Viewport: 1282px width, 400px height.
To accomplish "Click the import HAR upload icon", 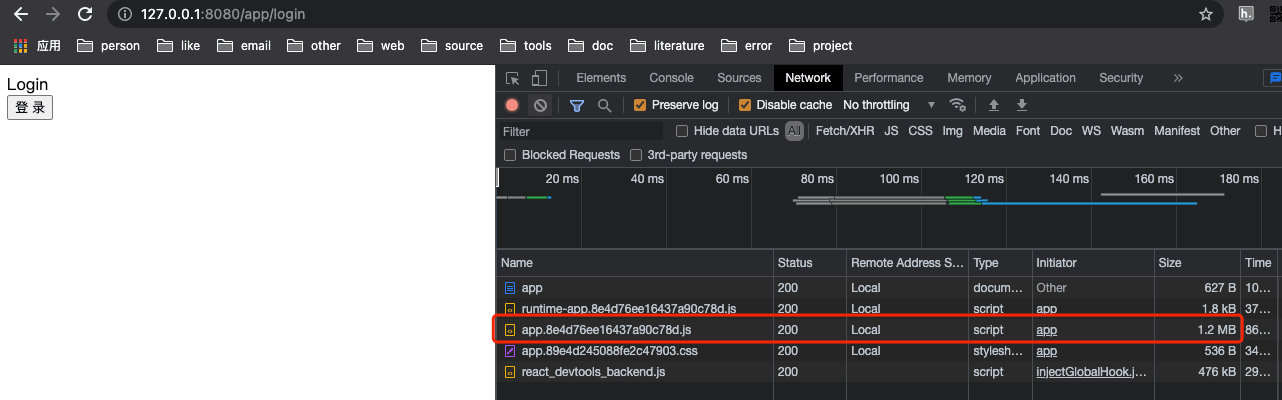I will 994,105.
